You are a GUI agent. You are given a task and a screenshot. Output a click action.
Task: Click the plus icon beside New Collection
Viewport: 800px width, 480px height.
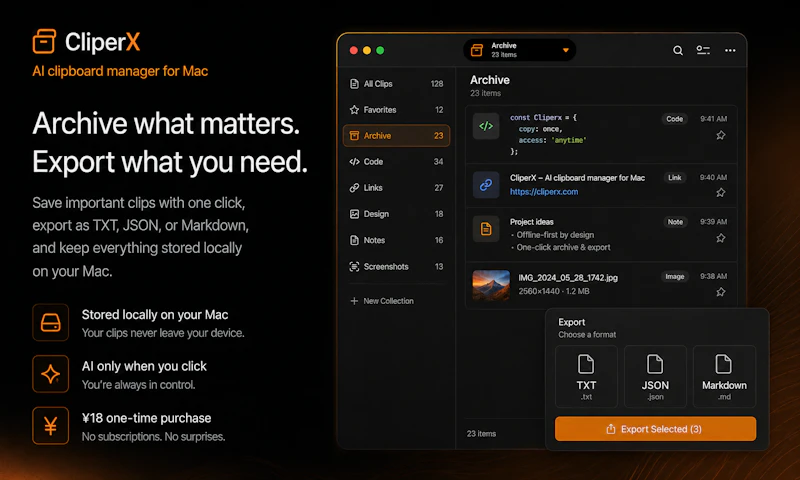354,301
